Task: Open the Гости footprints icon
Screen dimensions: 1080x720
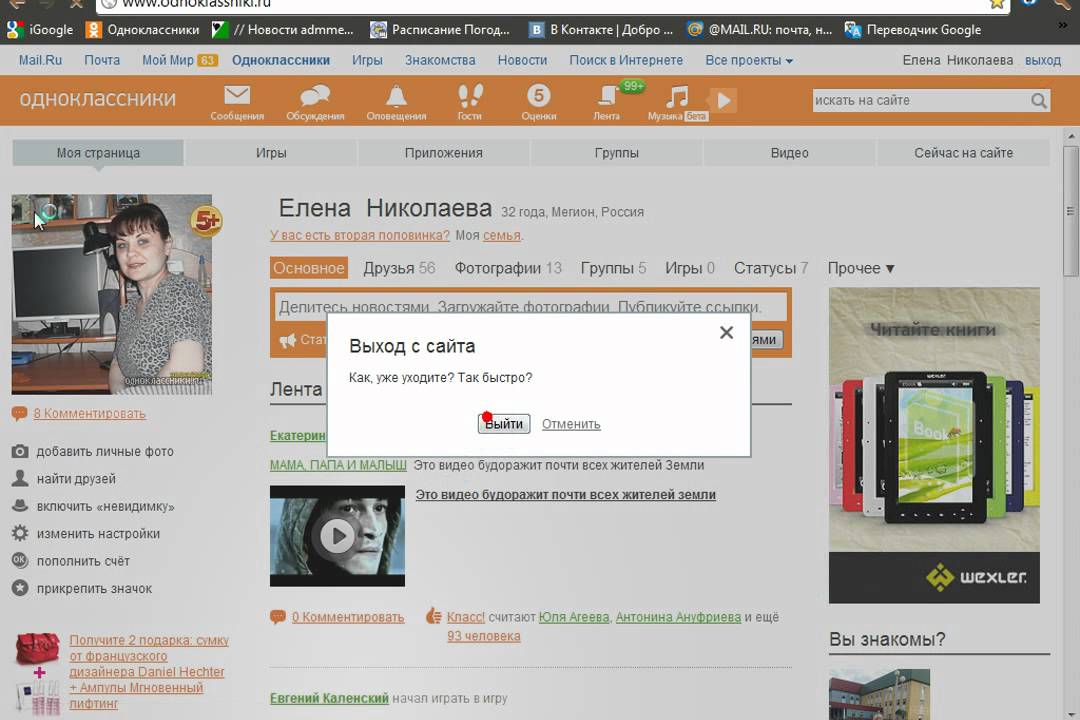Action: [470, 97]
